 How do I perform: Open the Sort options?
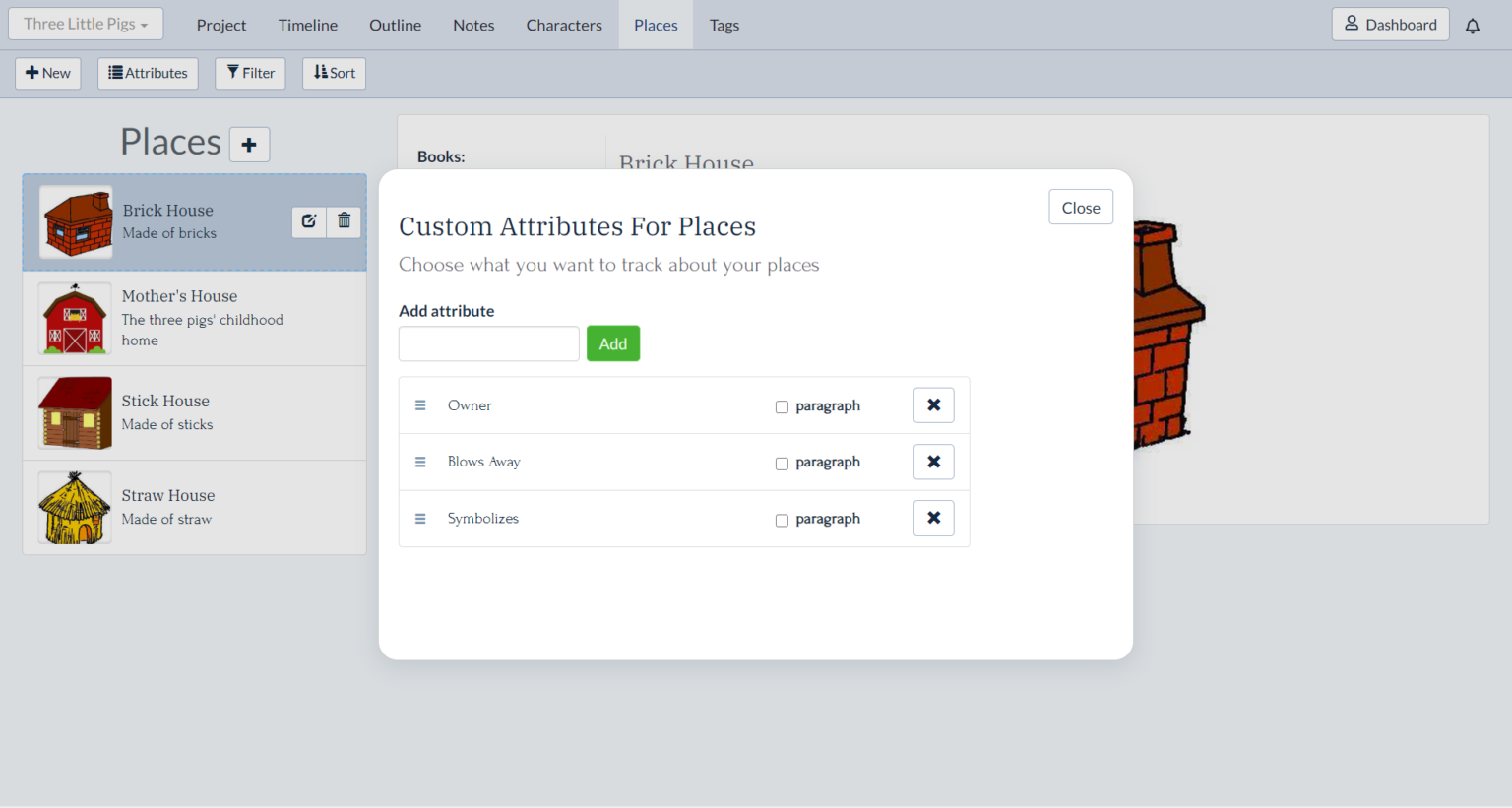pyautogui.click(x=334, y=73)
